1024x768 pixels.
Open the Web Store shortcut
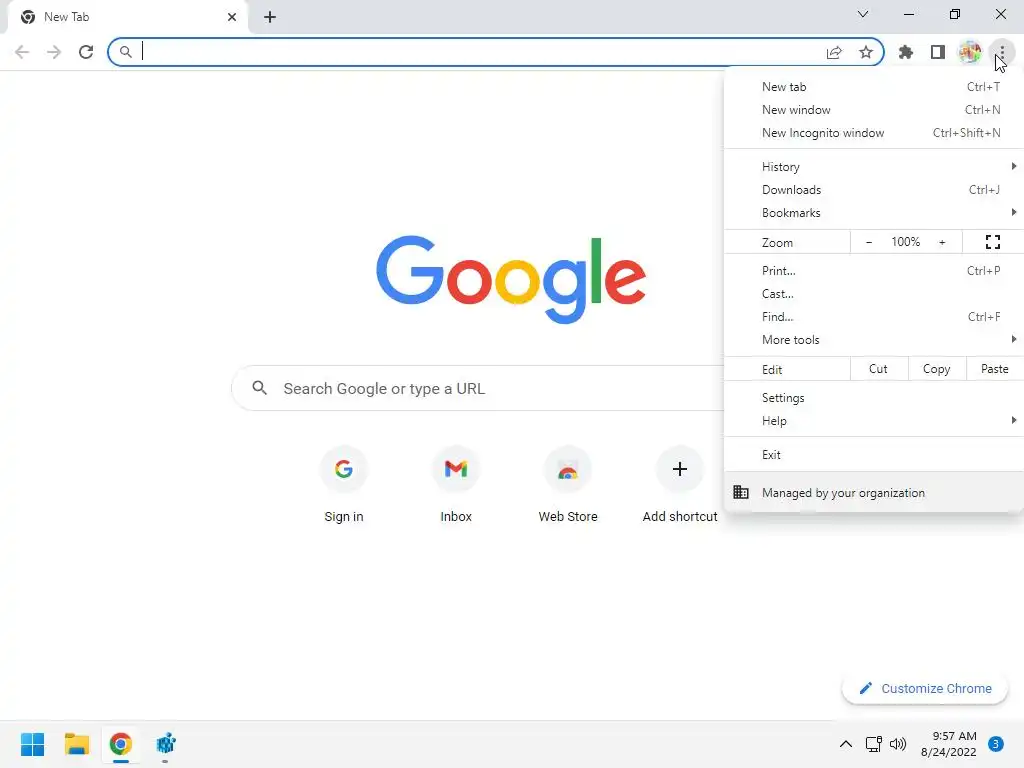tap(568, 485)
